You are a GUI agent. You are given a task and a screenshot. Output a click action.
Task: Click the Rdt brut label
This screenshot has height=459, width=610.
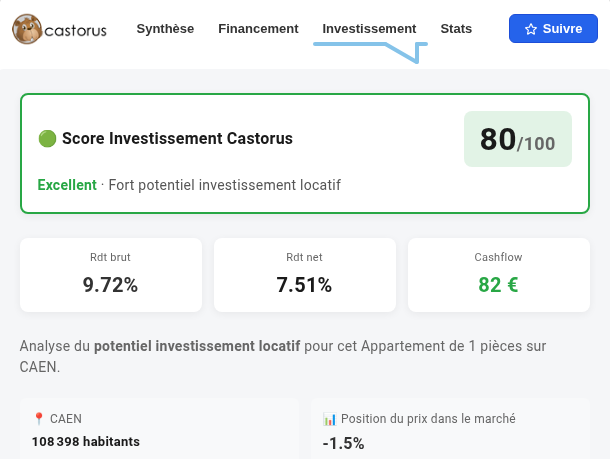pyautogui.click(x=110, y=257)
